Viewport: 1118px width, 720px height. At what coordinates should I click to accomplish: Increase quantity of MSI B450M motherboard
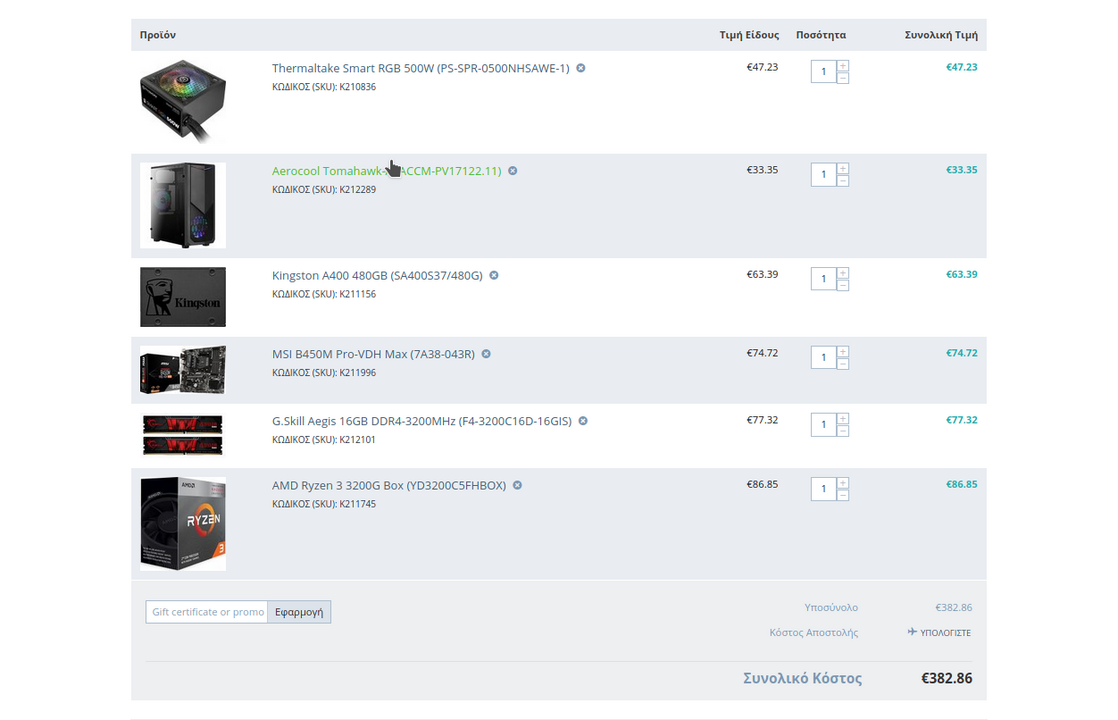click(843, 351)
